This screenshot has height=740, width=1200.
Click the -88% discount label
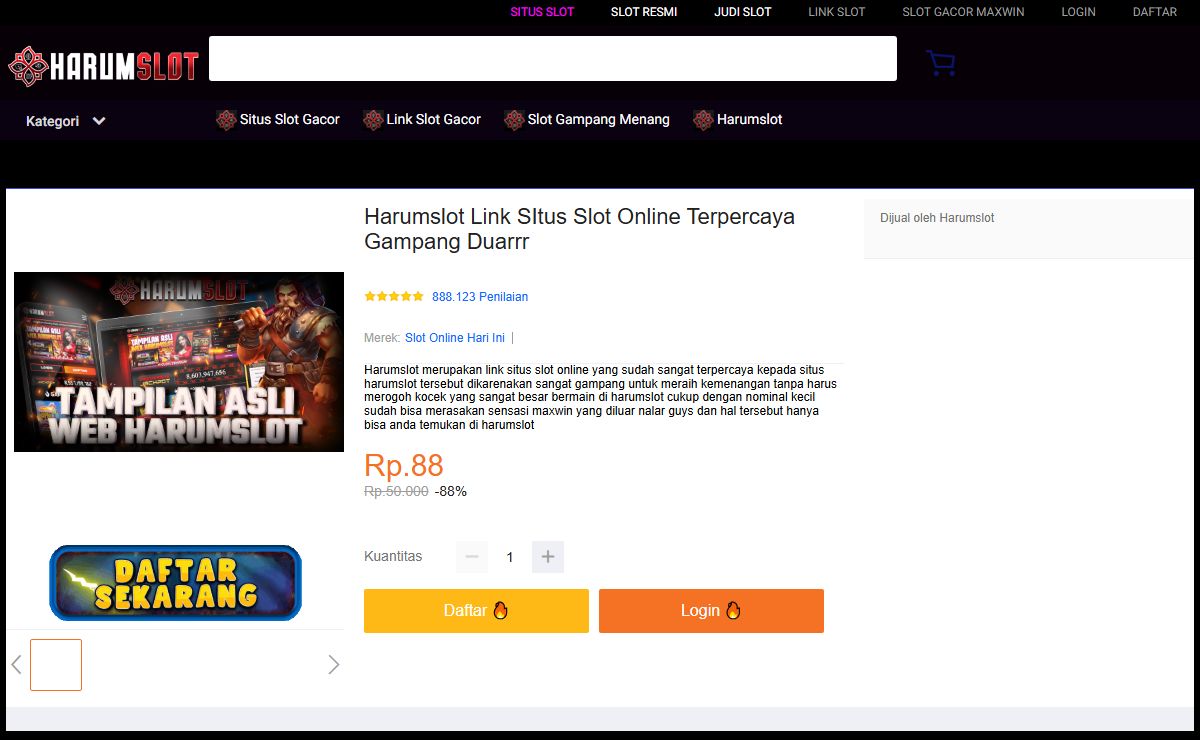pyautogui.click(x=451, y=491)
